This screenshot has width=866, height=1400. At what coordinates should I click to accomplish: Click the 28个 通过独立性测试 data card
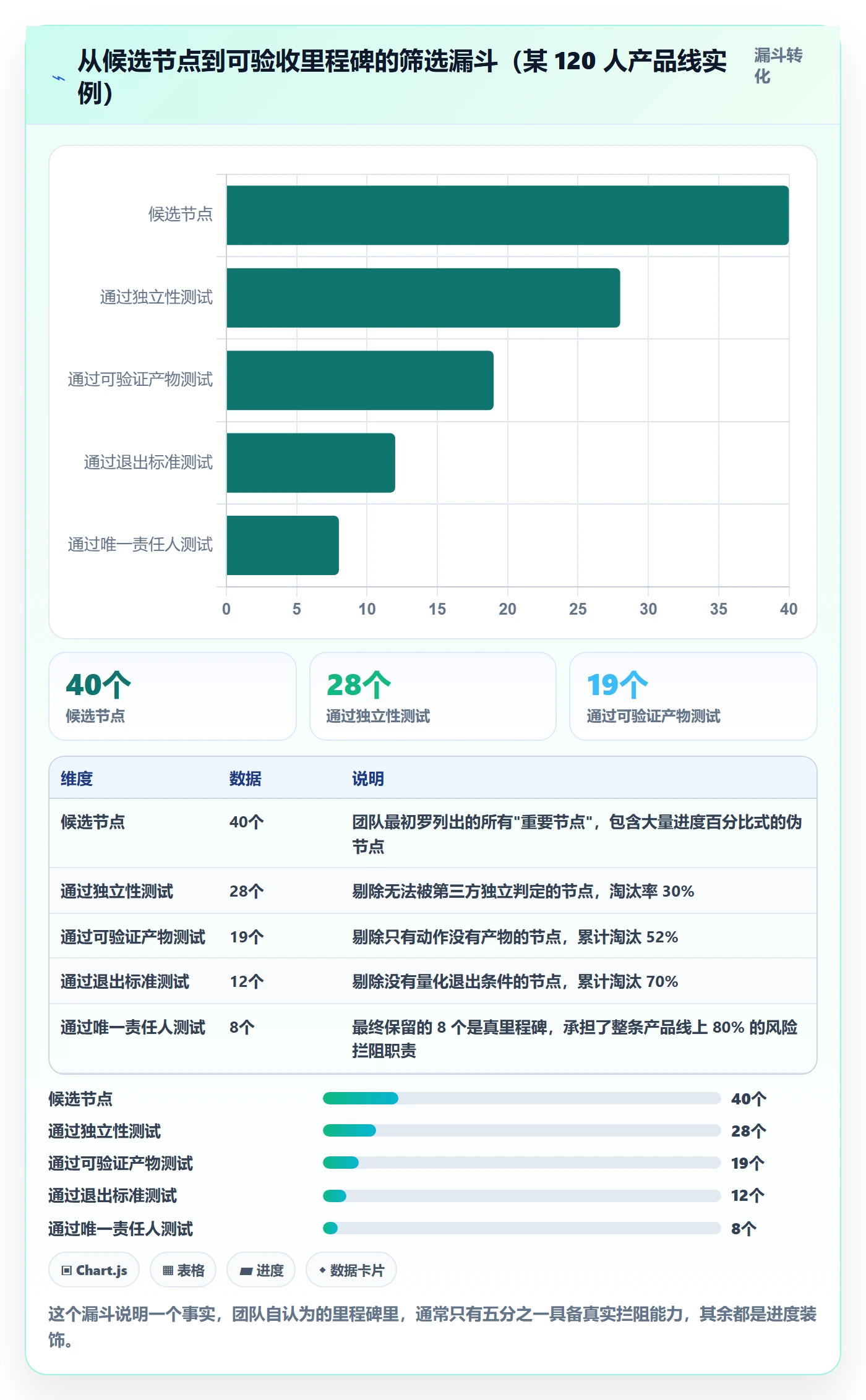click(x=433, y=696)
